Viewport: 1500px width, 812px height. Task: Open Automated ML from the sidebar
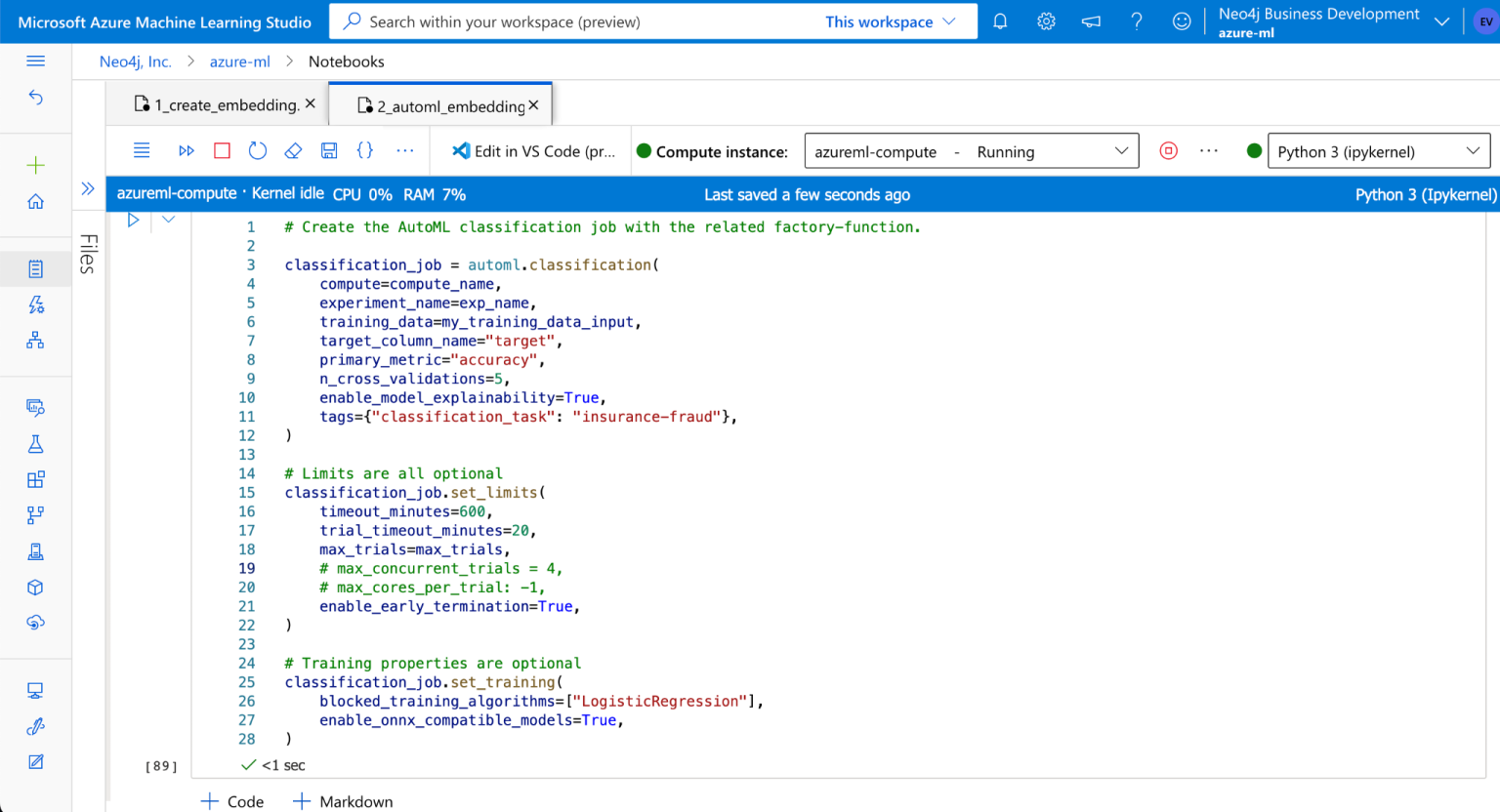click(36, 304)
